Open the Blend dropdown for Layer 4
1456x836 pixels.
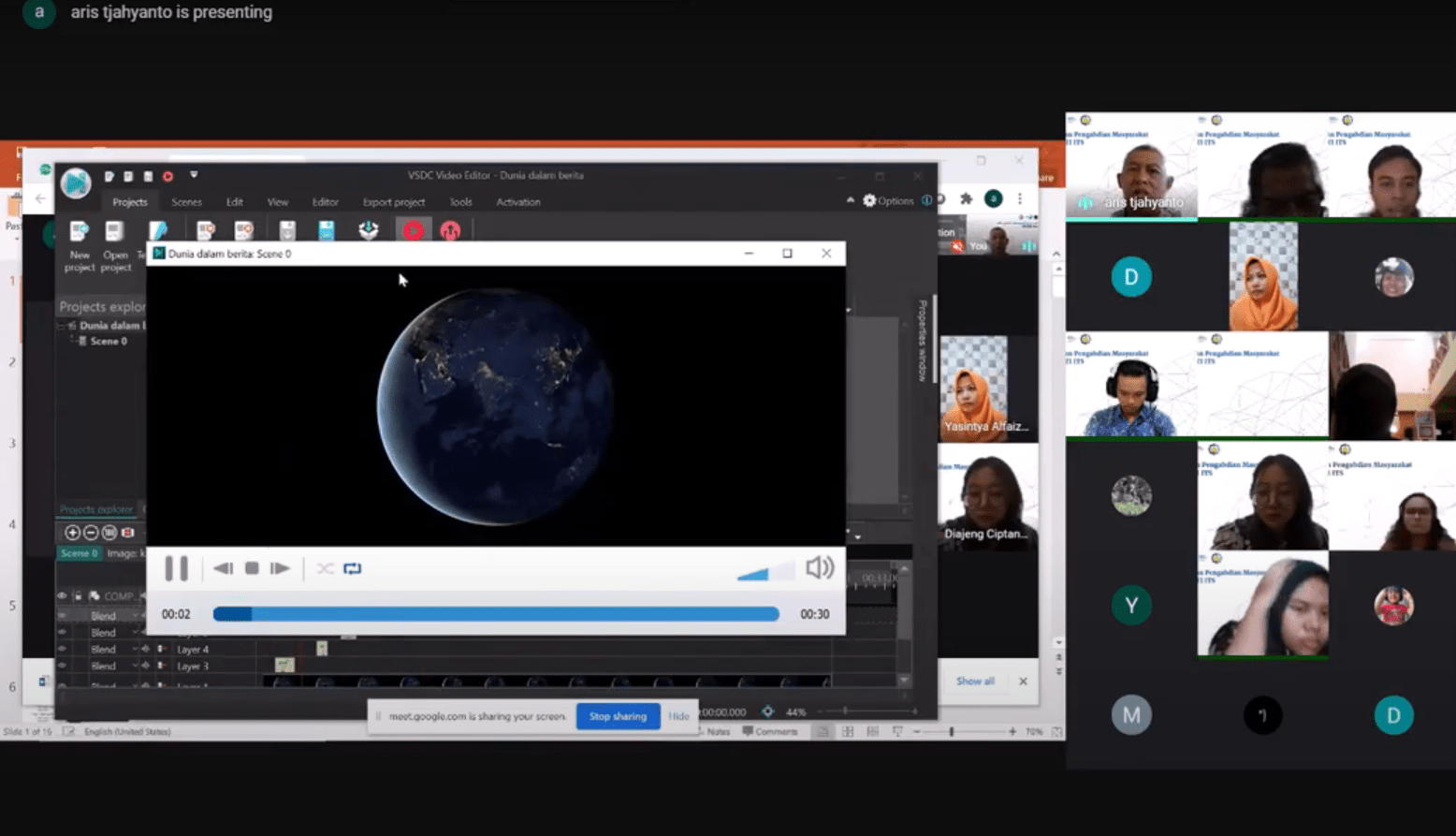(x=135, y=650)
